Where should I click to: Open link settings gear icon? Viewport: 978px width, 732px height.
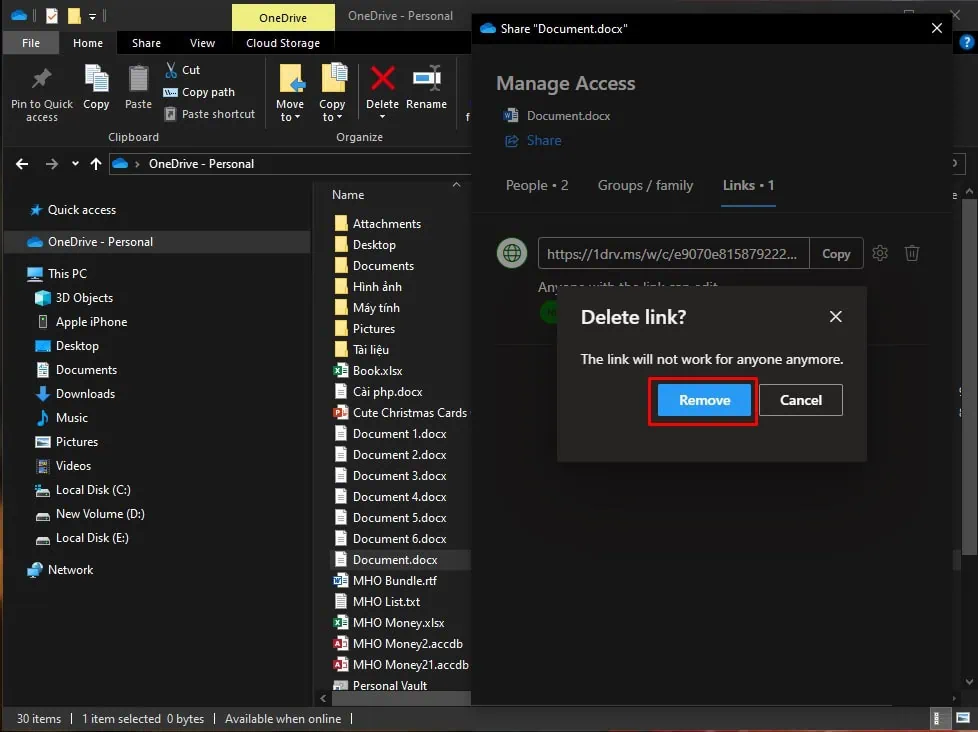(x=880, y=253)
